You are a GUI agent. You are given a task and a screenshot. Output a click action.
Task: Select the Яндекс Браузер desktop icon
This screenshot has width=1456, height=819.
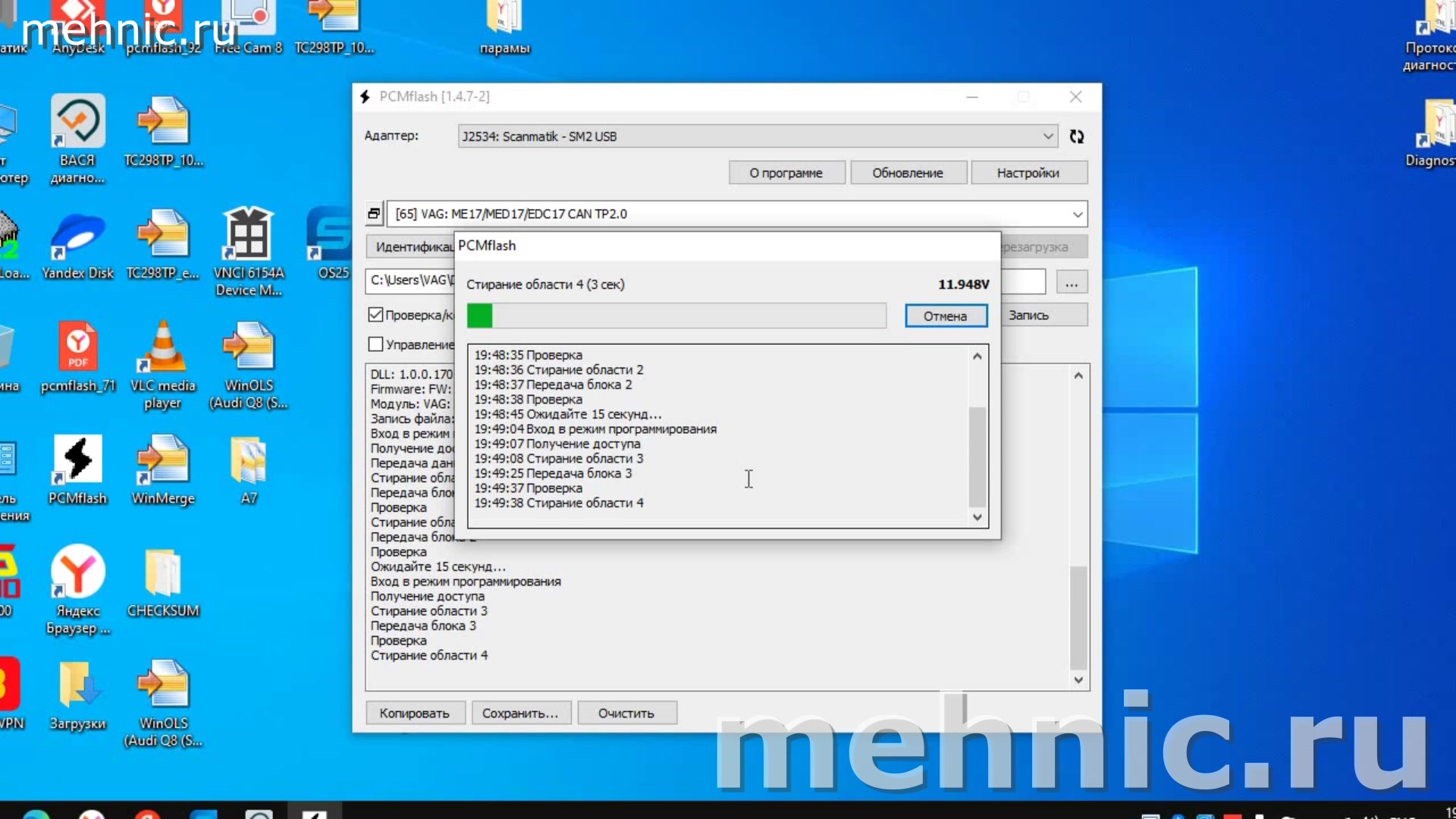pos(77,591)
